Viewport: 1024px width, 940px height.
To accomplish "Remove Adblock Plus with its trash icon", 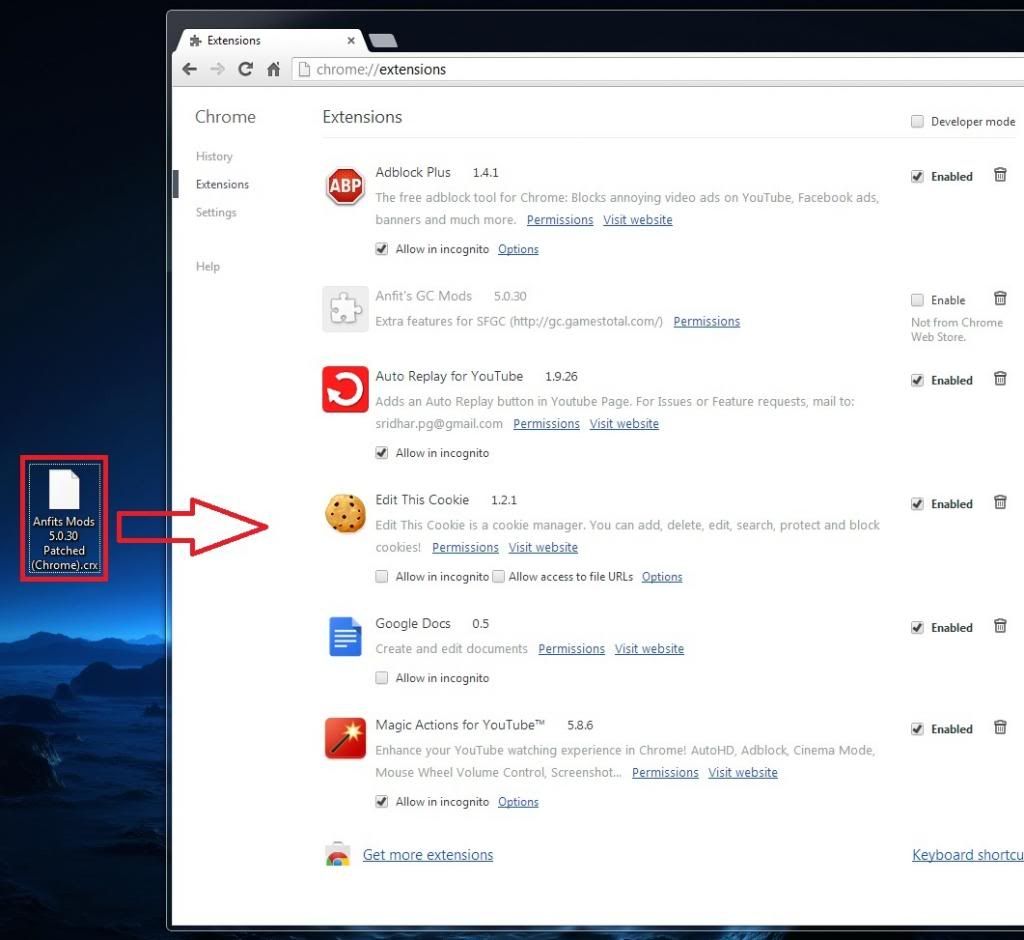I will 1000,174.
